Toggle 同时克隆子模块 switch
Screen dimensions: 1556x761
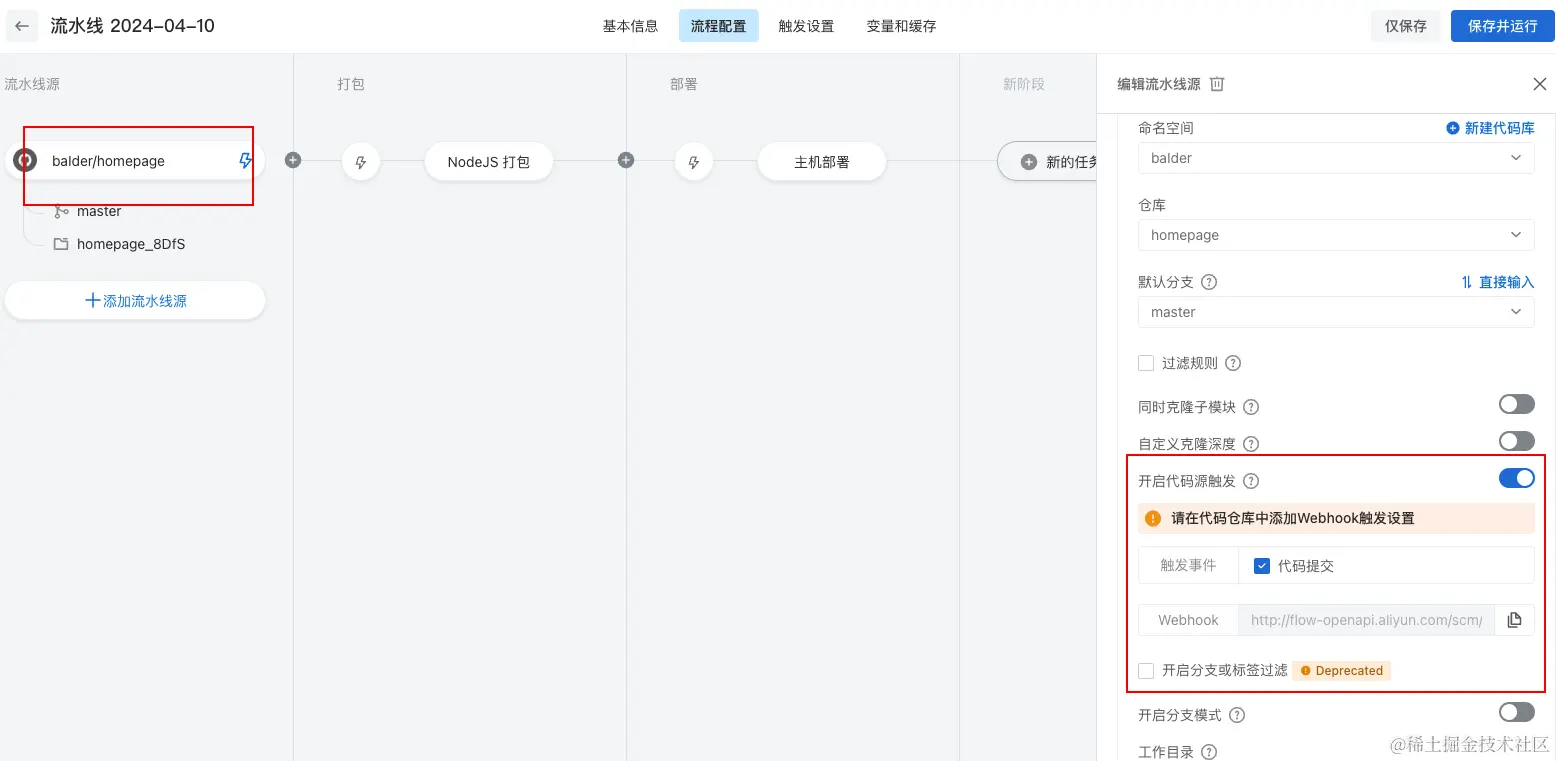tap(1516, 404)
